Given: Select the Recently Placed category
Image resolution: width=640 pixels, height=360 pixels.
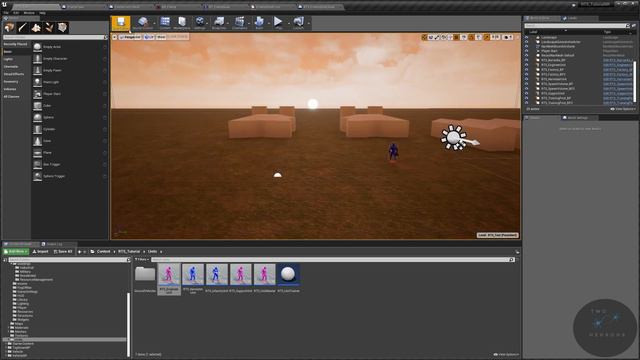Looking at the screenshot, I should pos(16,44).
